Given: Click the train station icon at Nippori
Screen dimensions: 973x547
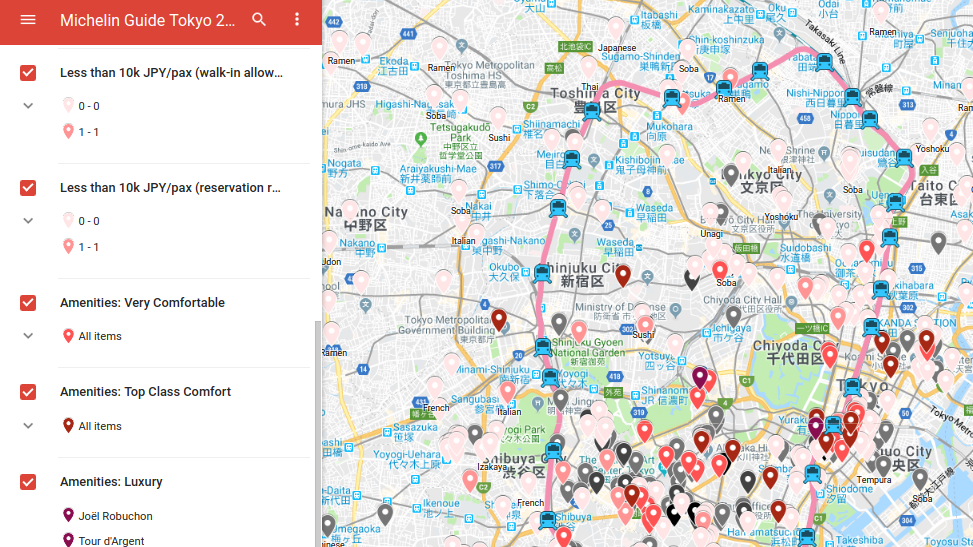Looking at the screenshot, I should tap(870, 119).
